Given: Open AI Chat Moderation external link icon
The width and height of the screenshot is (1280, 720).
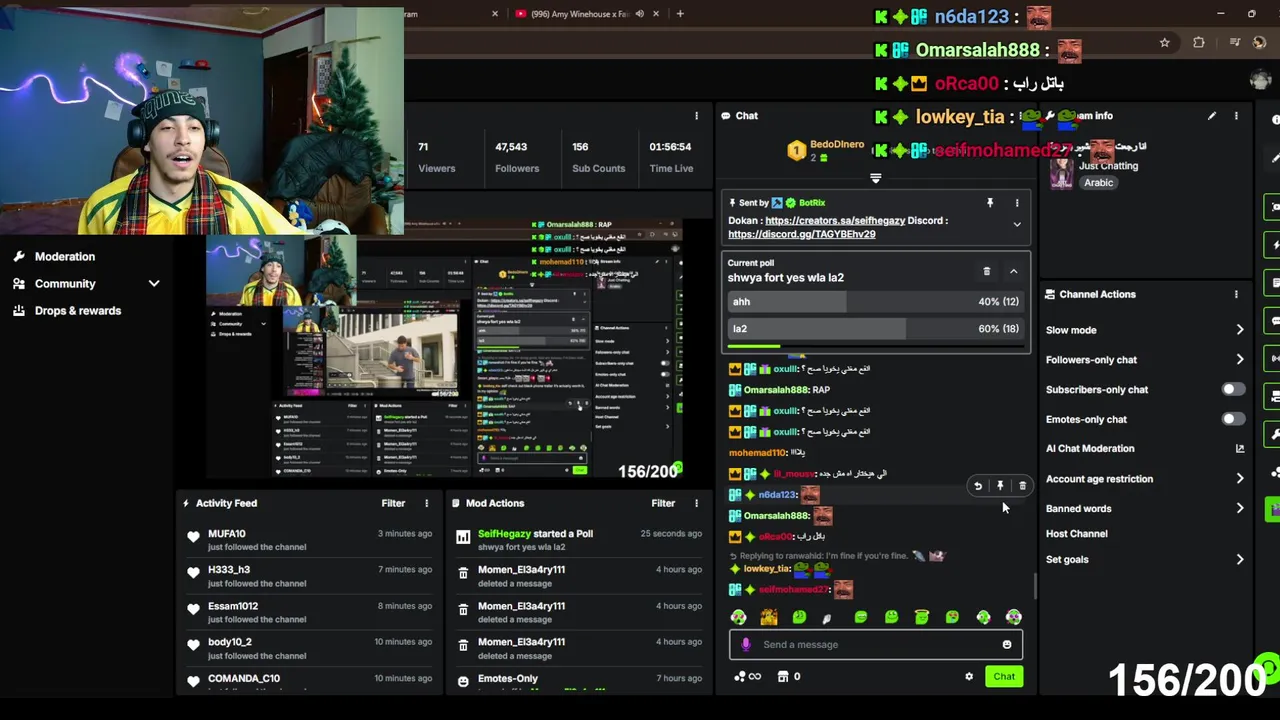Looking at the screenshot, I should click(x=1240, y=449).
